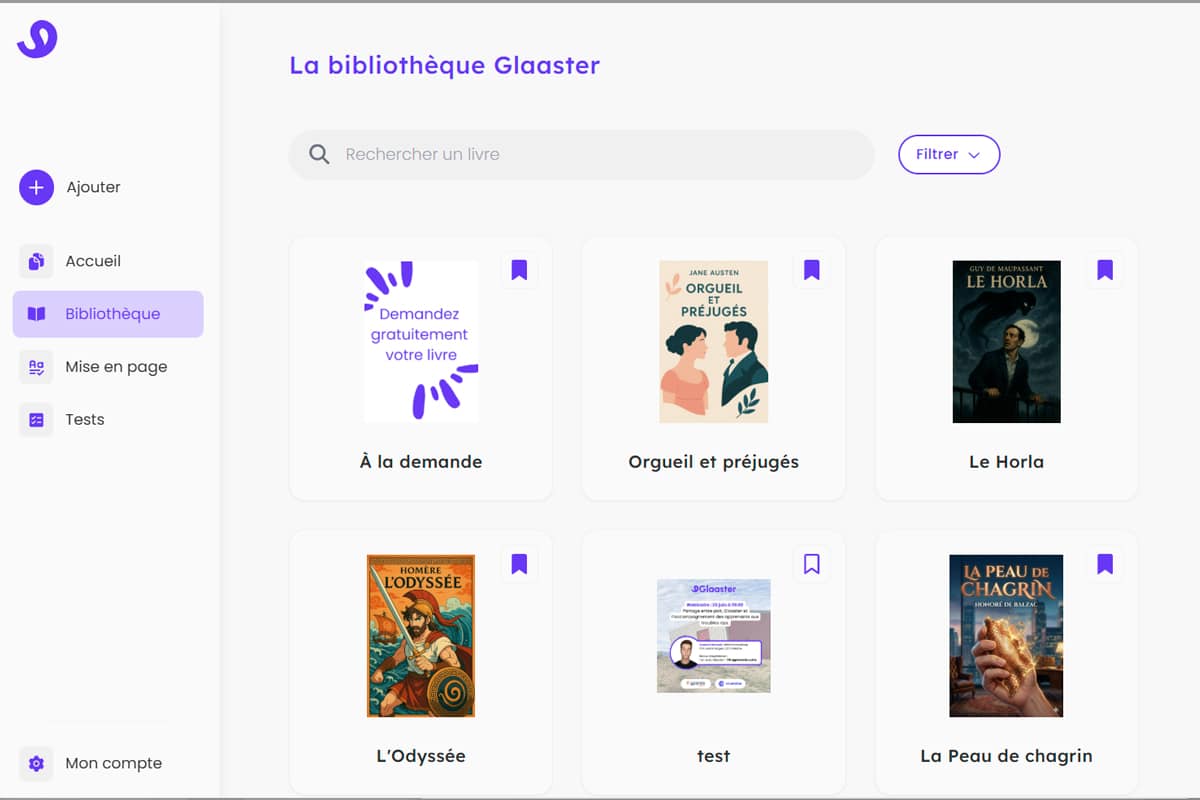Open the À la demande cover thumbnail
The image size is (1200, 800).
tap(421, 341)
